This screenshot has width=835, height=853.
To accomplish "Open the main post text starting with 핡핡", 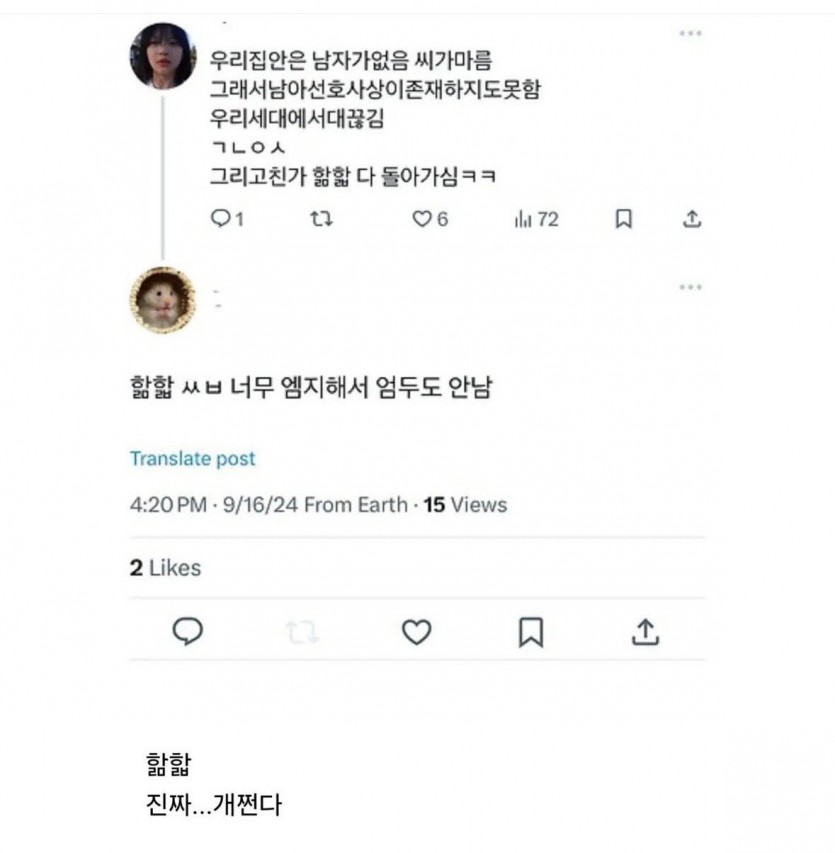I will click(x=311, y=387).
